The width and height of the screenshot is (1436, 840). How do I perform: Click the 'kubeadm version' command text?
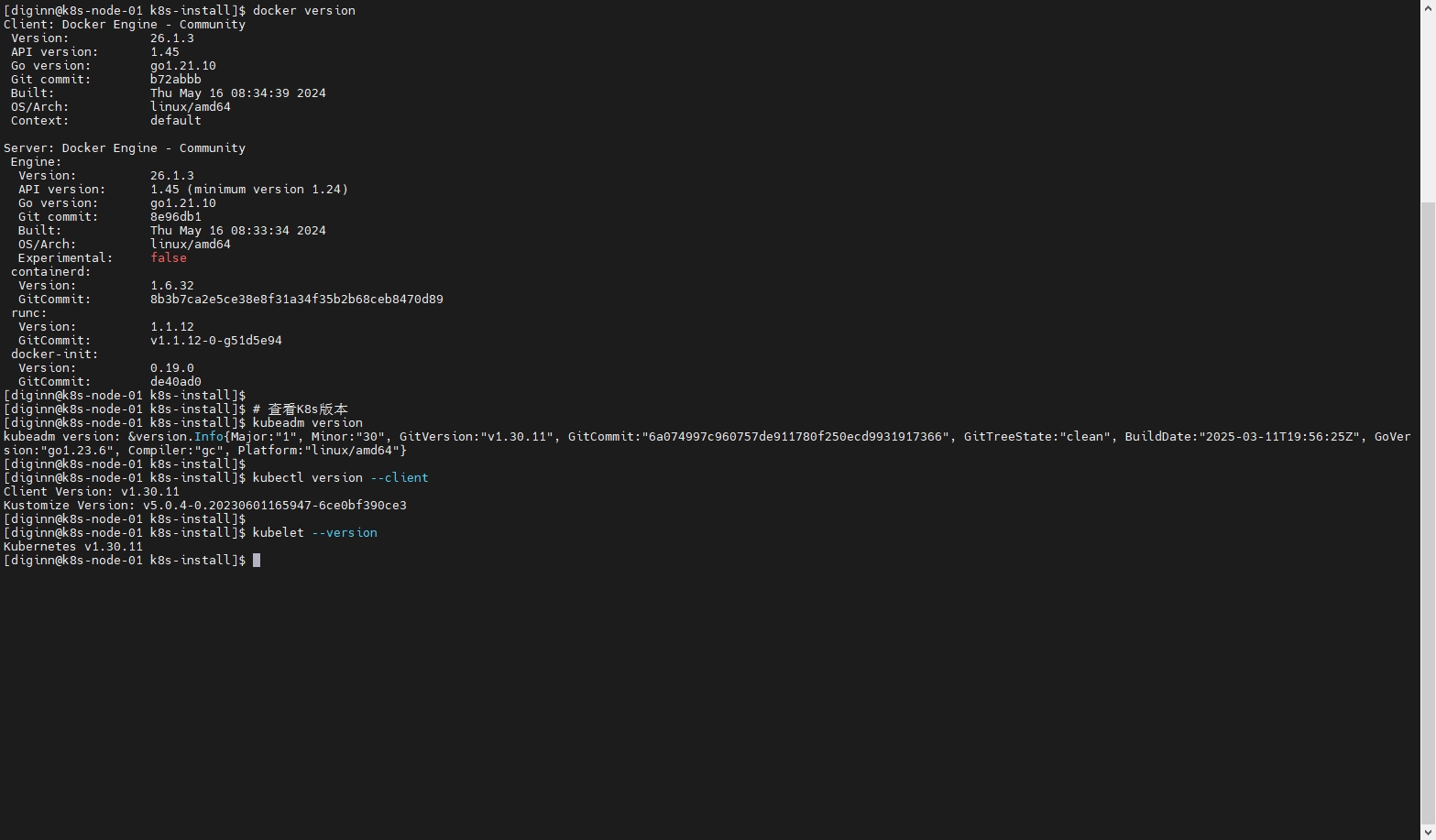click(x=307, y=422)
